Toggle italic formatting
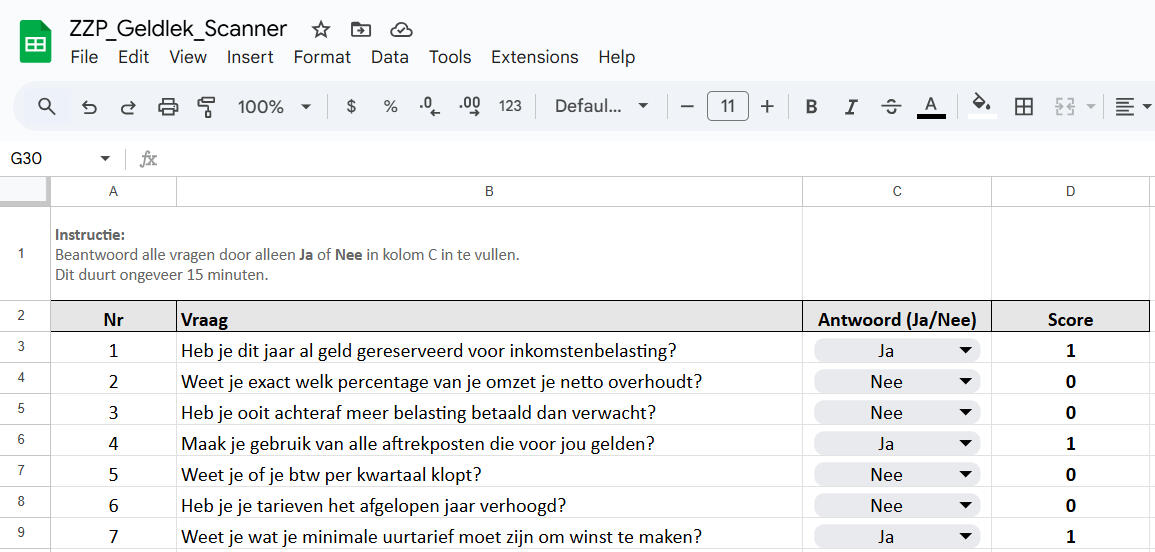Image resolution: width=1155 pixels, height=552 pixels. (x=851, y=107)
